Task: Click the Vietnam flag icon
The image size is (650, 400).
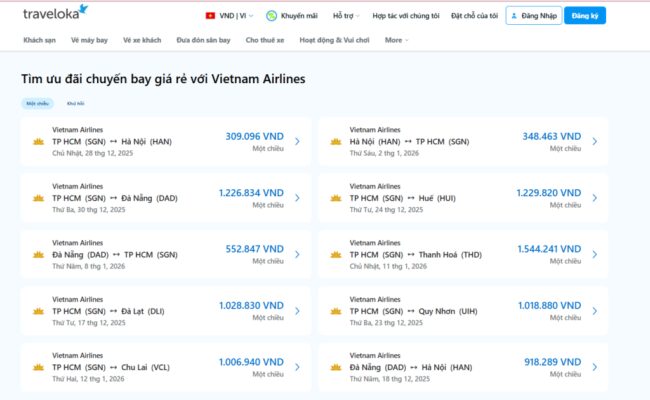Action: [210, 16]
